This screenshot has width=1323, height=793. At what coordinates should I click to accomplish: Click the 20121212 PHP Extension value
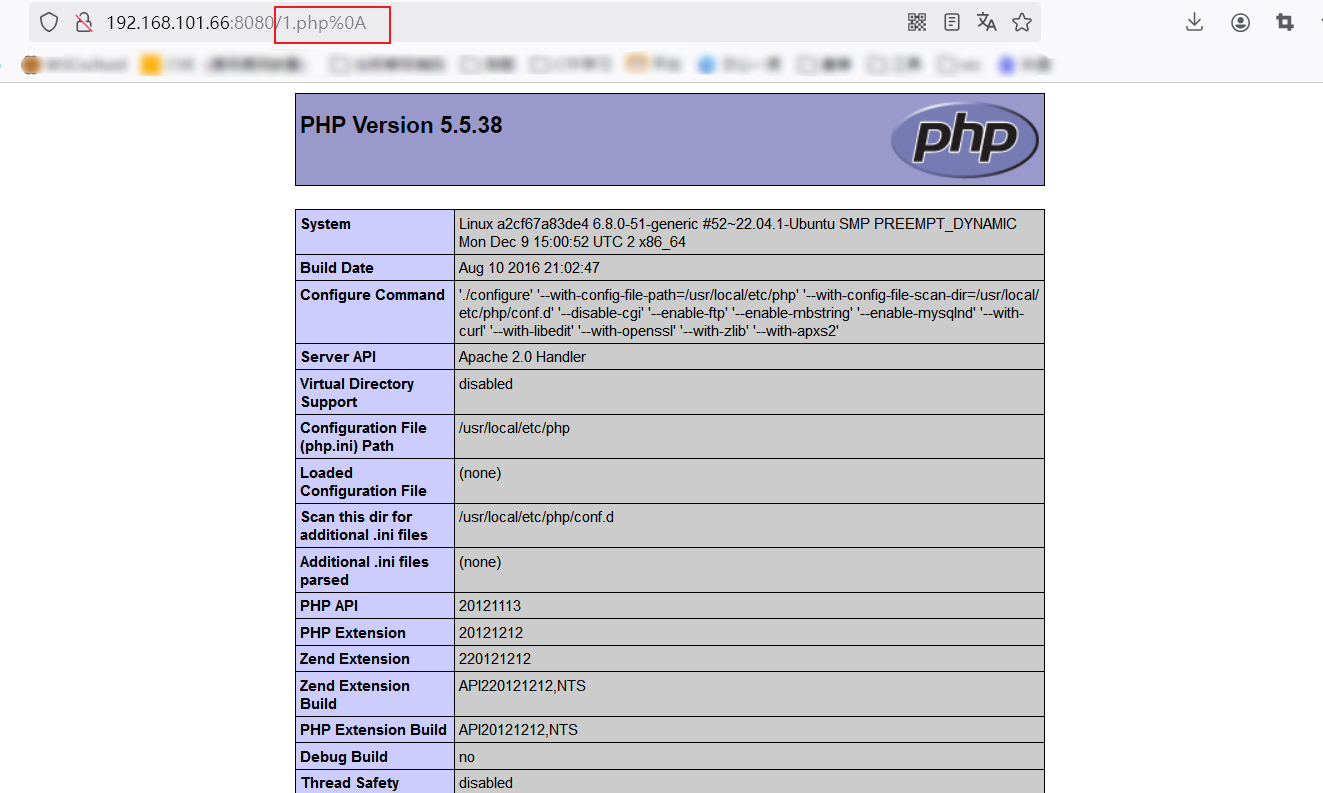(x=491, y=633)
